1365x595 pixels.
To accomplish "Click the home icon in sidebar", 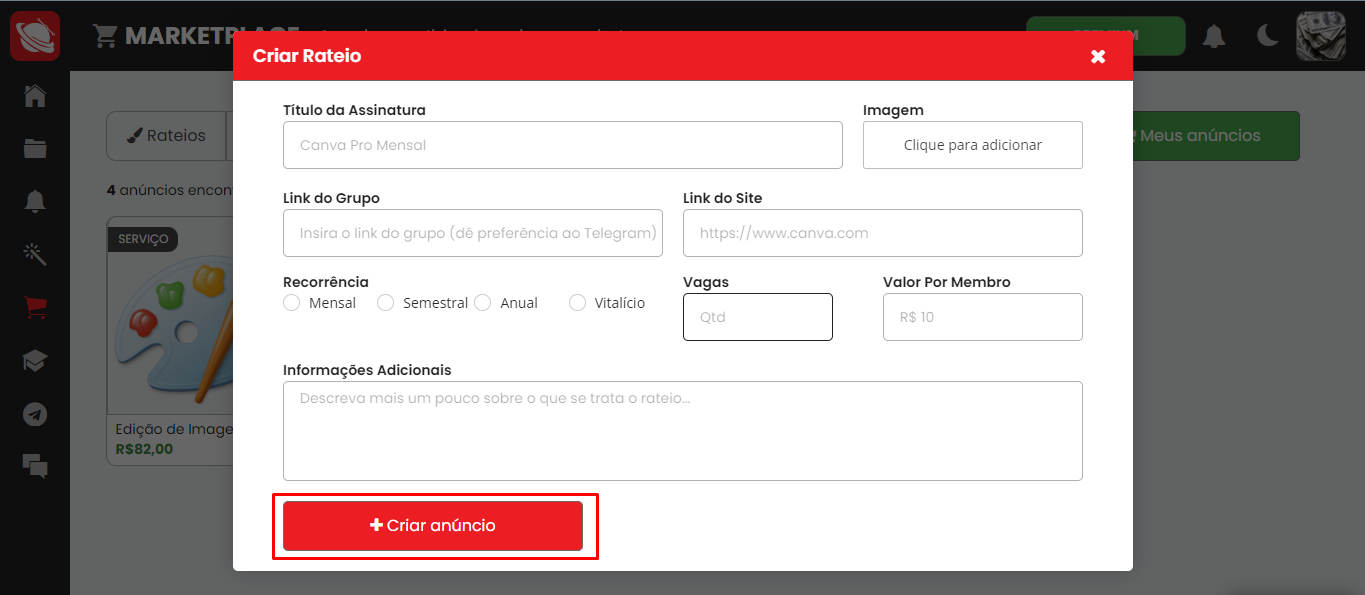I will click(x=35, y=97).
